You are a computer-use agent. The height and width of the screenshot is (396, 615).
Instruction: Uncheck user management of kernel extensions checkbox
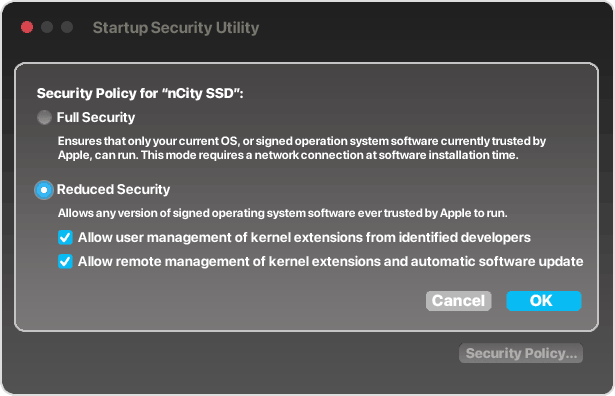(x=65, y=238)
